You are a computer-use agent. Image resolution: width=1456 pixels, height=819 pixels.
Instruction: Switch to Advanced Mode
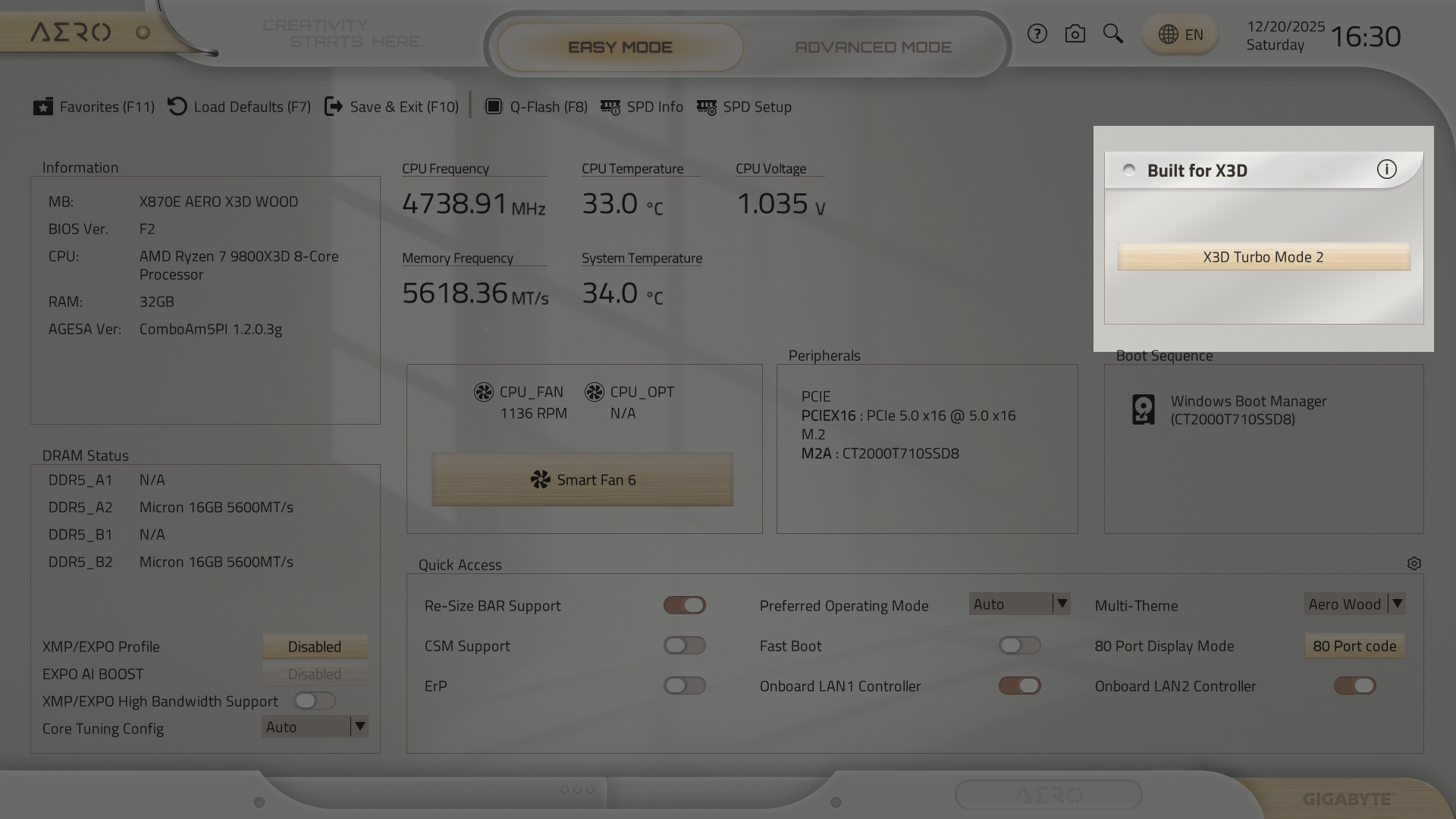coord(873,46)
